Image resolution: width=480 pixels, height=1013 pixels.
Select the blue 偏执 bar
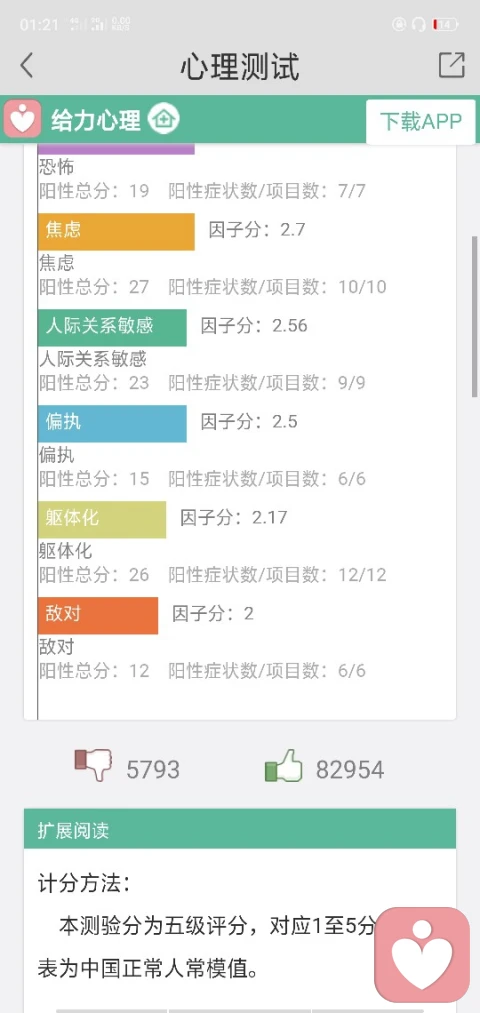tap(112, 424)
